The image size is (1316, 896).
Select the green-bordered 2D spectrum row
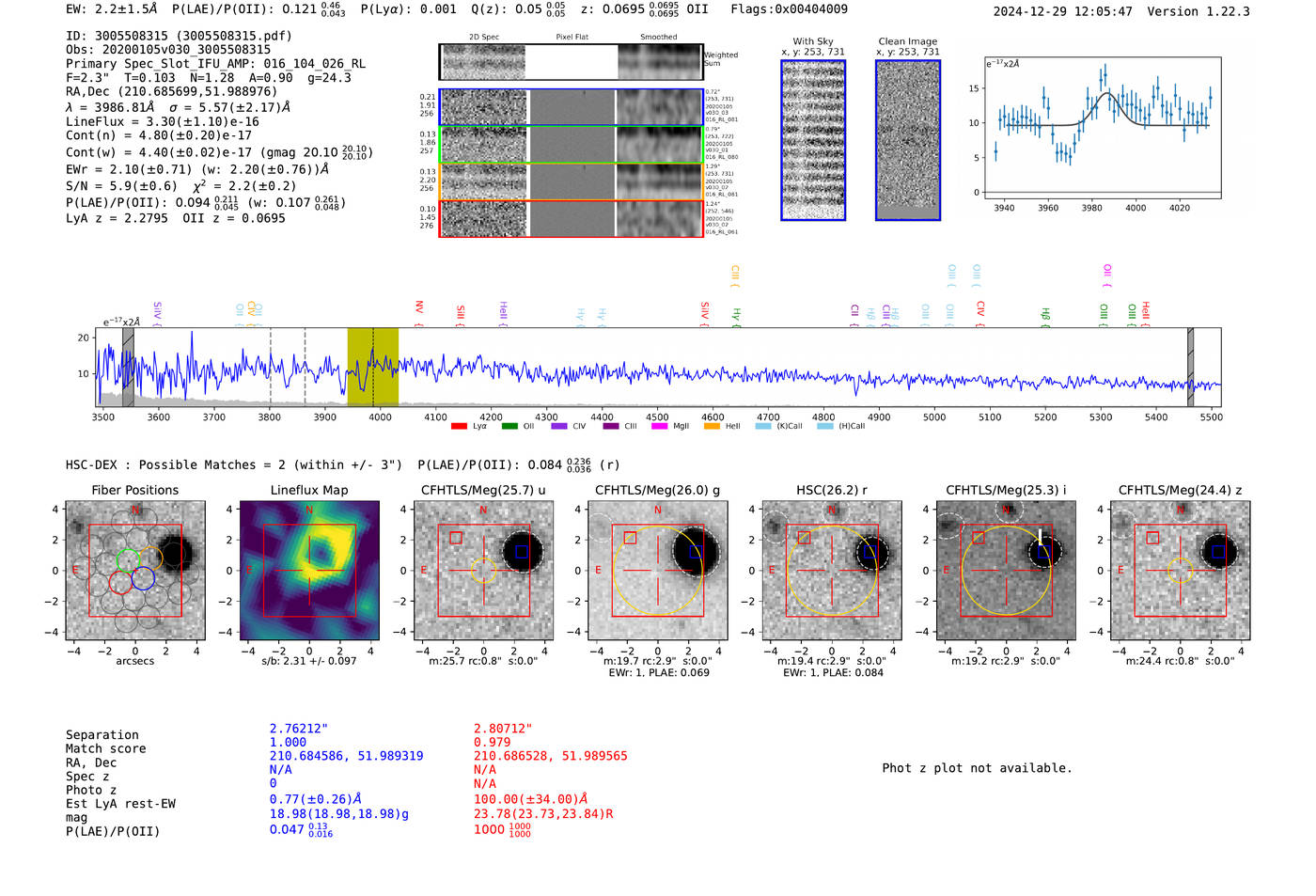(x=571, y=145)
